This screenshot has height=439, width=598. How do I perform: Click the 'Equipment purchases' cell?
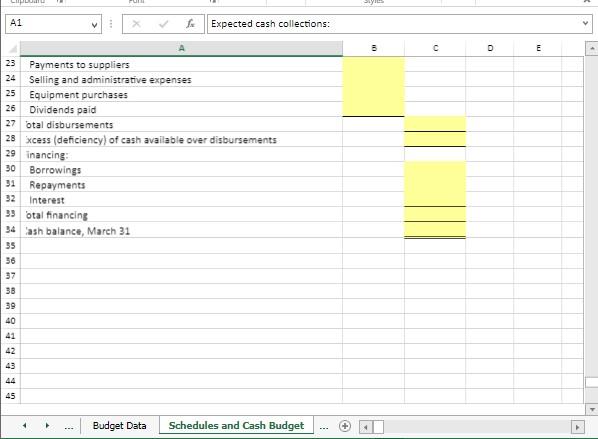182,95
